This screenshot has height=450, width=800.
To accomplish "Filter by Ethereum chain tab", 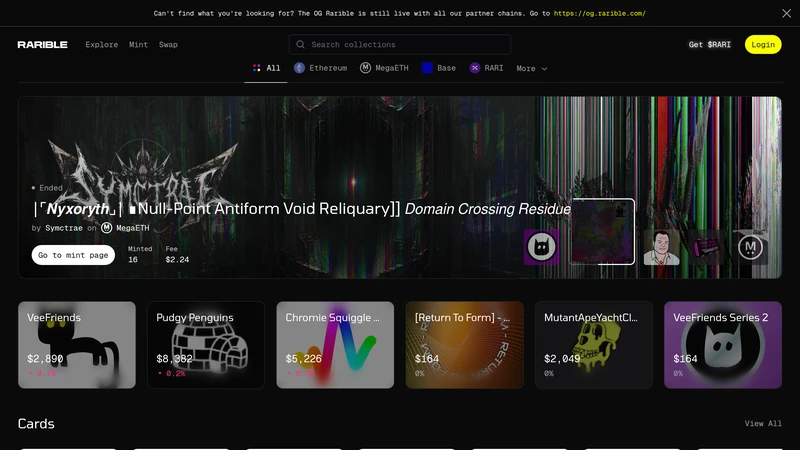I will pos(320,68).
